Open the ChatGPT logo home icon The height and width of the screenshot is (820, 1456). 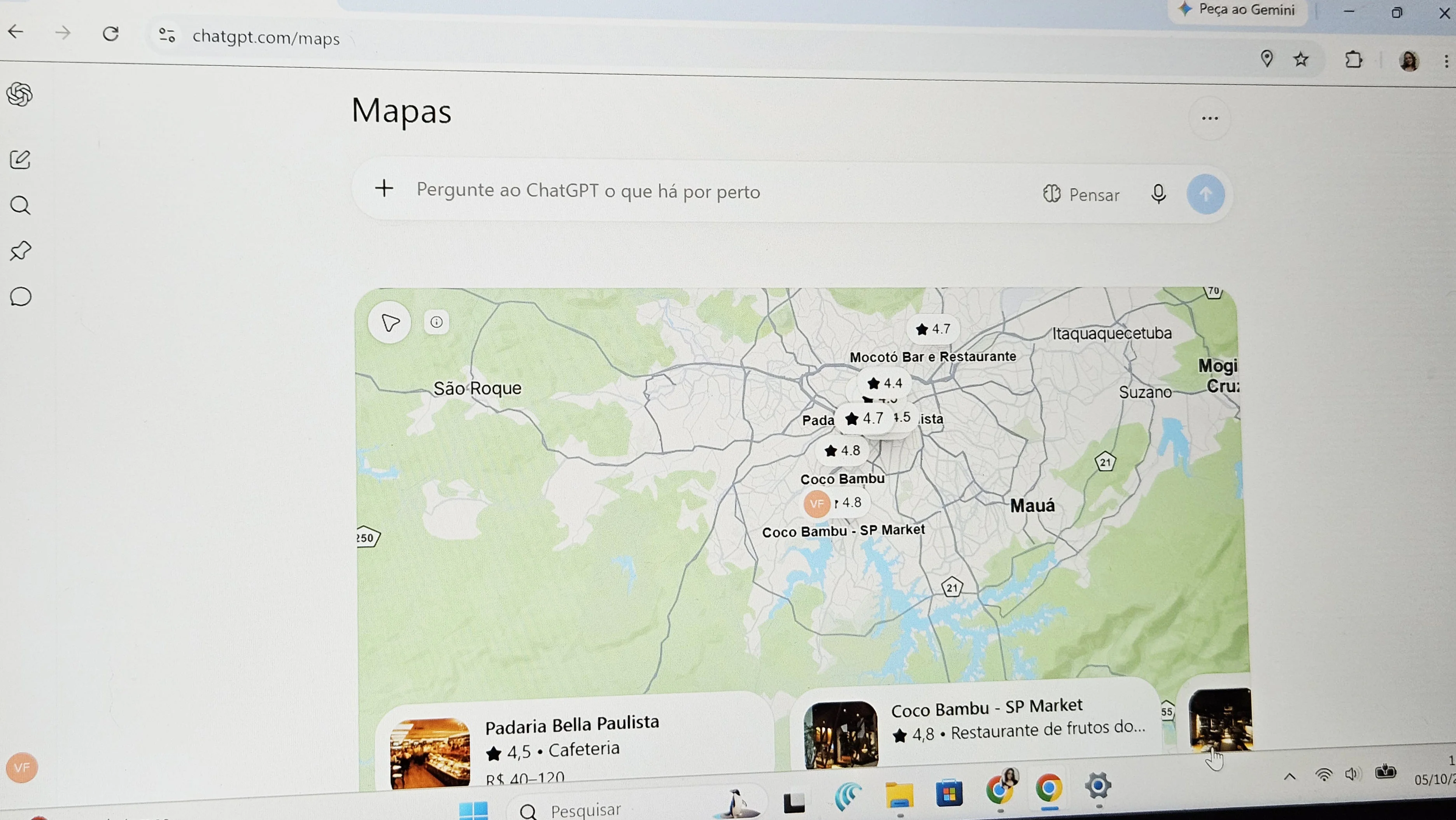point(20,94)
